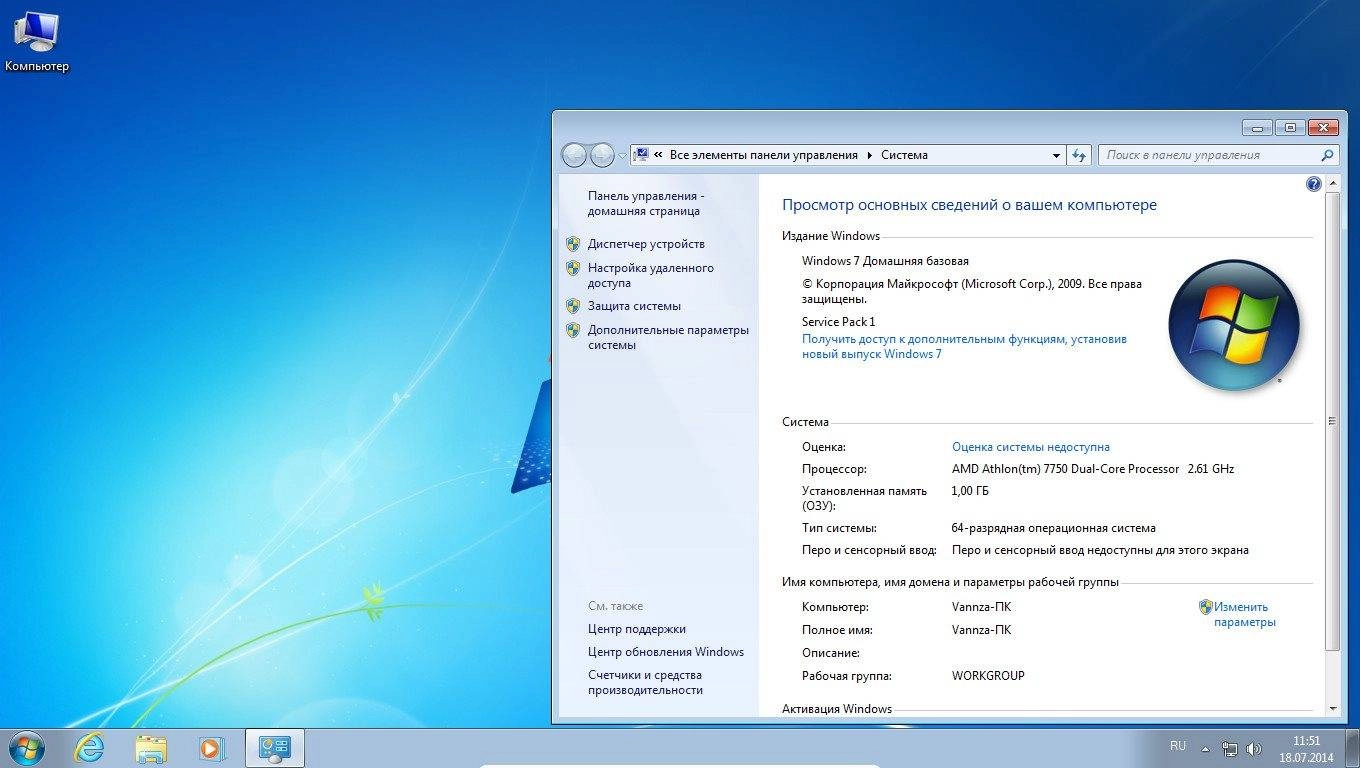
Task: Click the control panel icon in address bar
Action: coord(641,155)
